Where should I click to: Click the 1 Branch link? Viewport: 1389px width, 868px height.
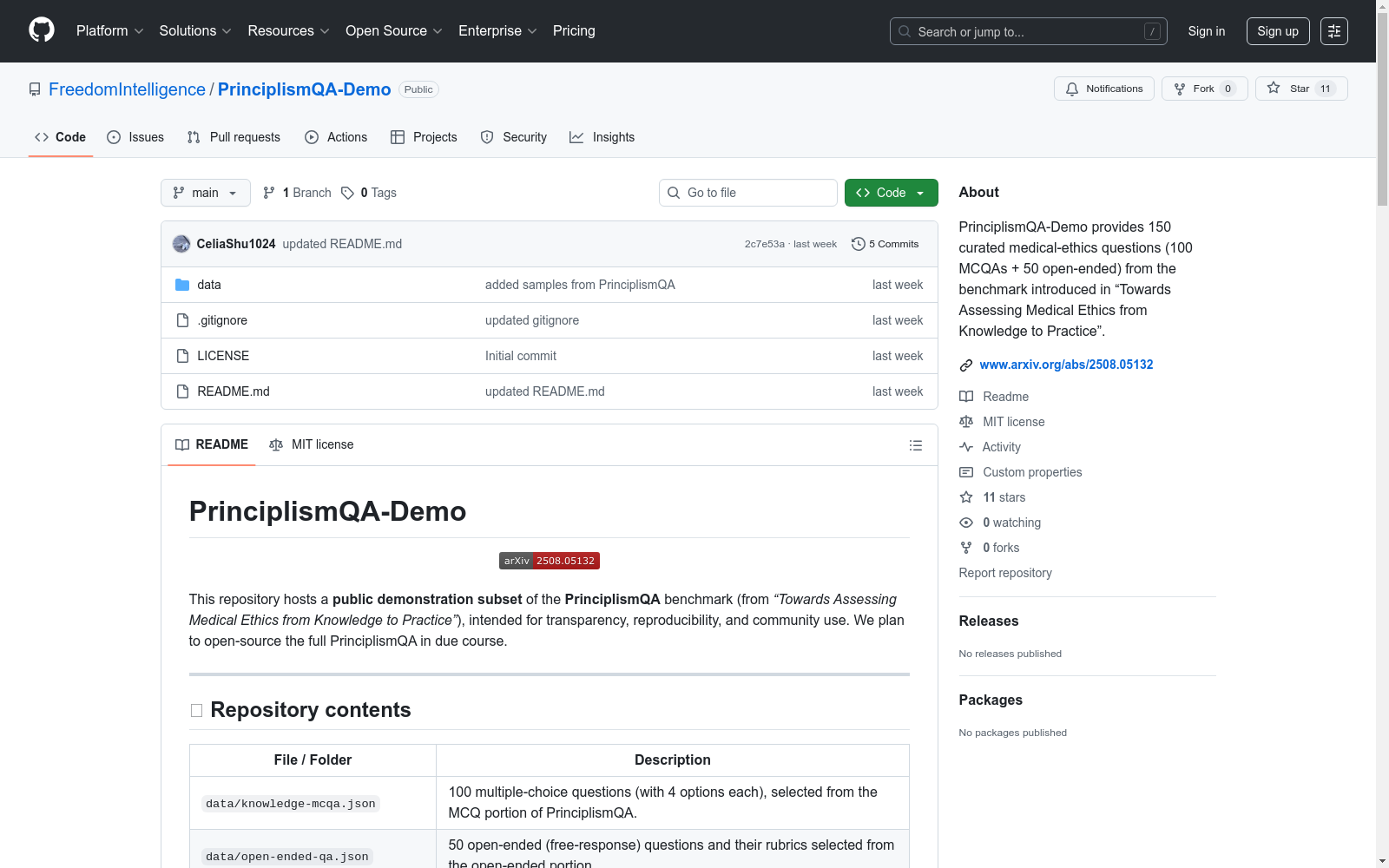click(x=298, y=193)
